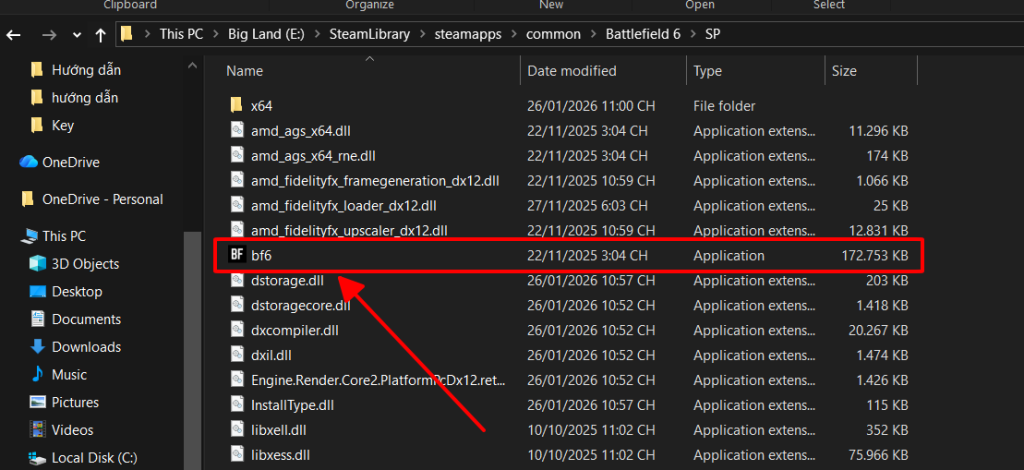Navigate to Big Land (E:) breadcrumb
This screenshot has width=1024, height=470.
(x=266, y=34)
